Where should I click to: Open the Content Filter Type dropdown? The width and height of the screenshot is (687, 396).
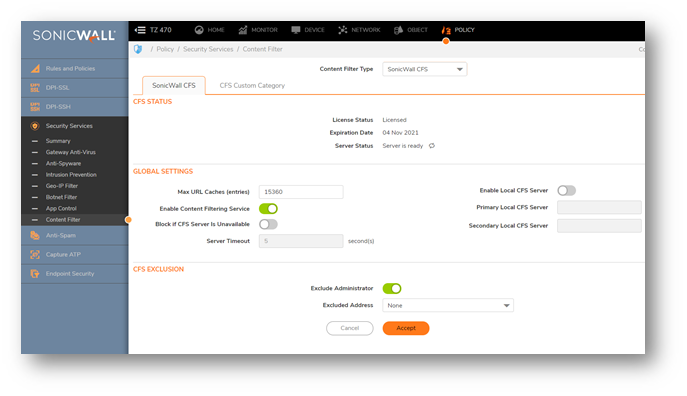(x=425, y=69)
